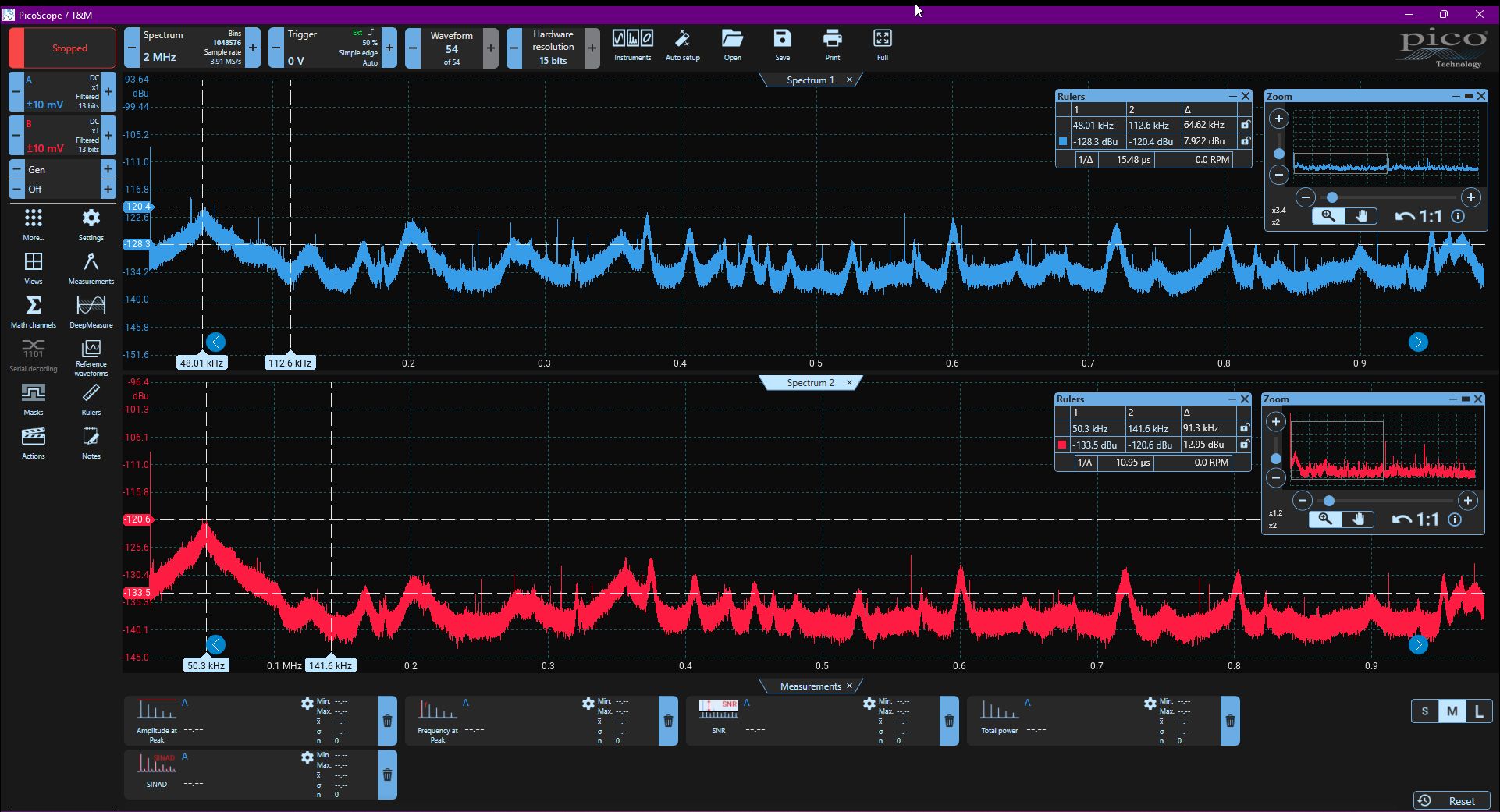Open channel A ±10 mV settings
This screenshot has height=812, width=1500.
click(x=62, y=92)
